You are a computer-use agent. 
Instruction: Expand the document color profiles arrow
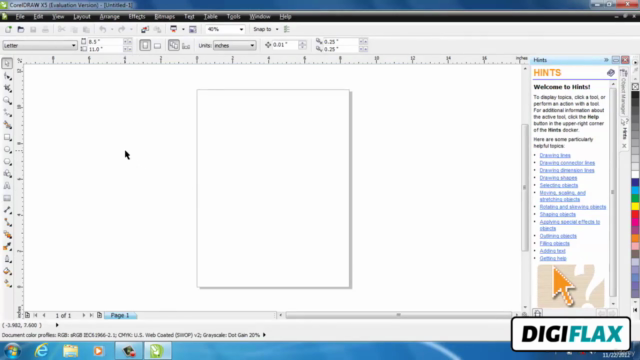coord(264,335)
